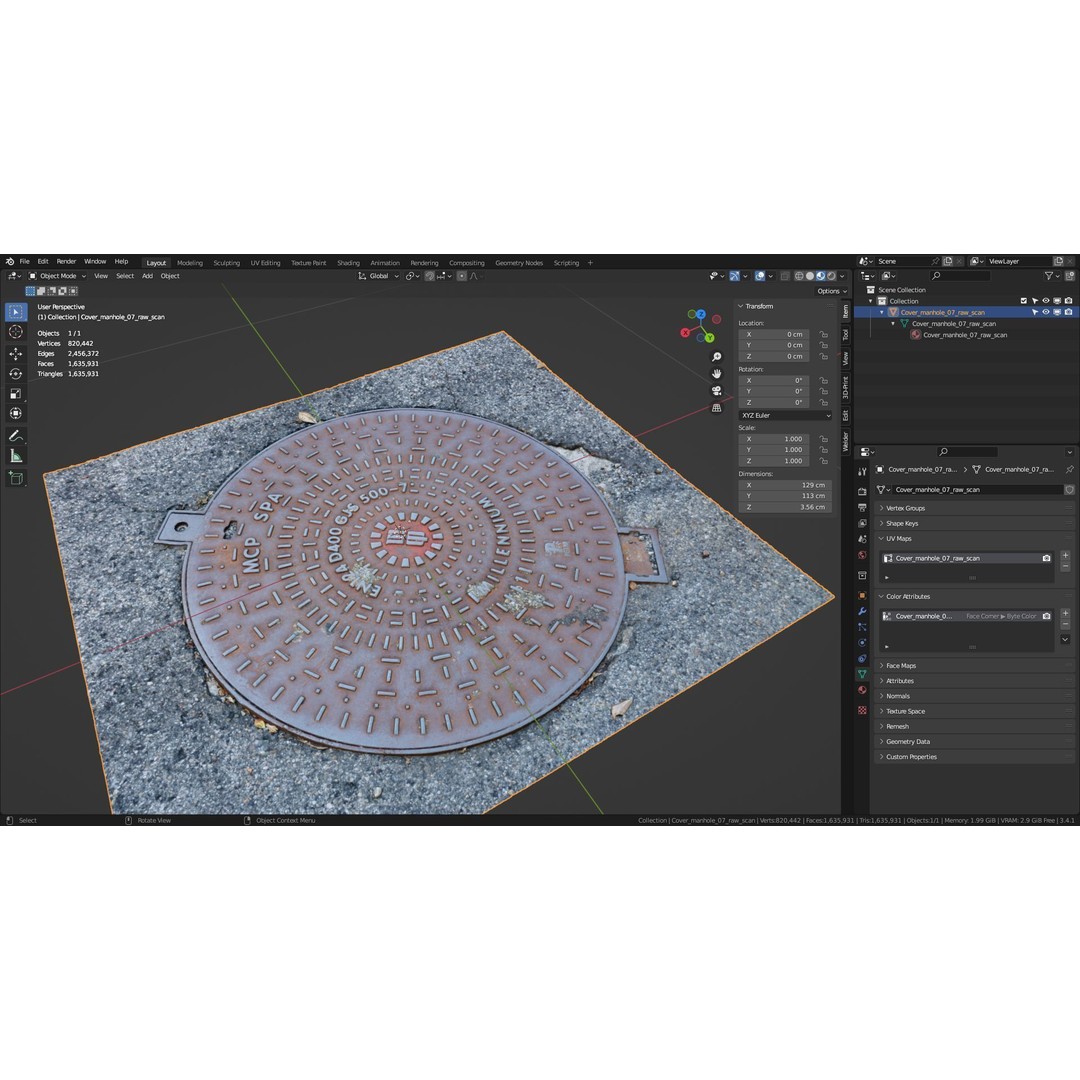
Task: Open the Object Mode dropdown
Action: [57, 276]
